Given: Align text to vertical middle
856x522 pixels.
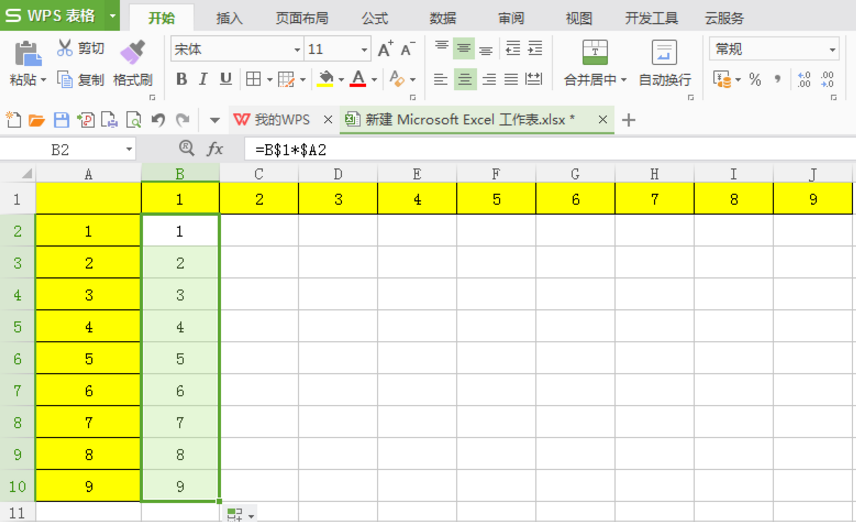Looking at the screenshot, I should pos(464,49).
